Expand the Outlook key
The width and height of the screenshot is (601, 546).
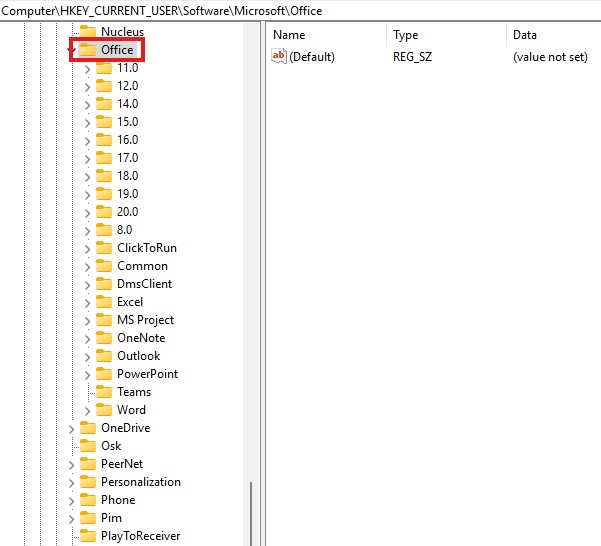tap(87, 357)
